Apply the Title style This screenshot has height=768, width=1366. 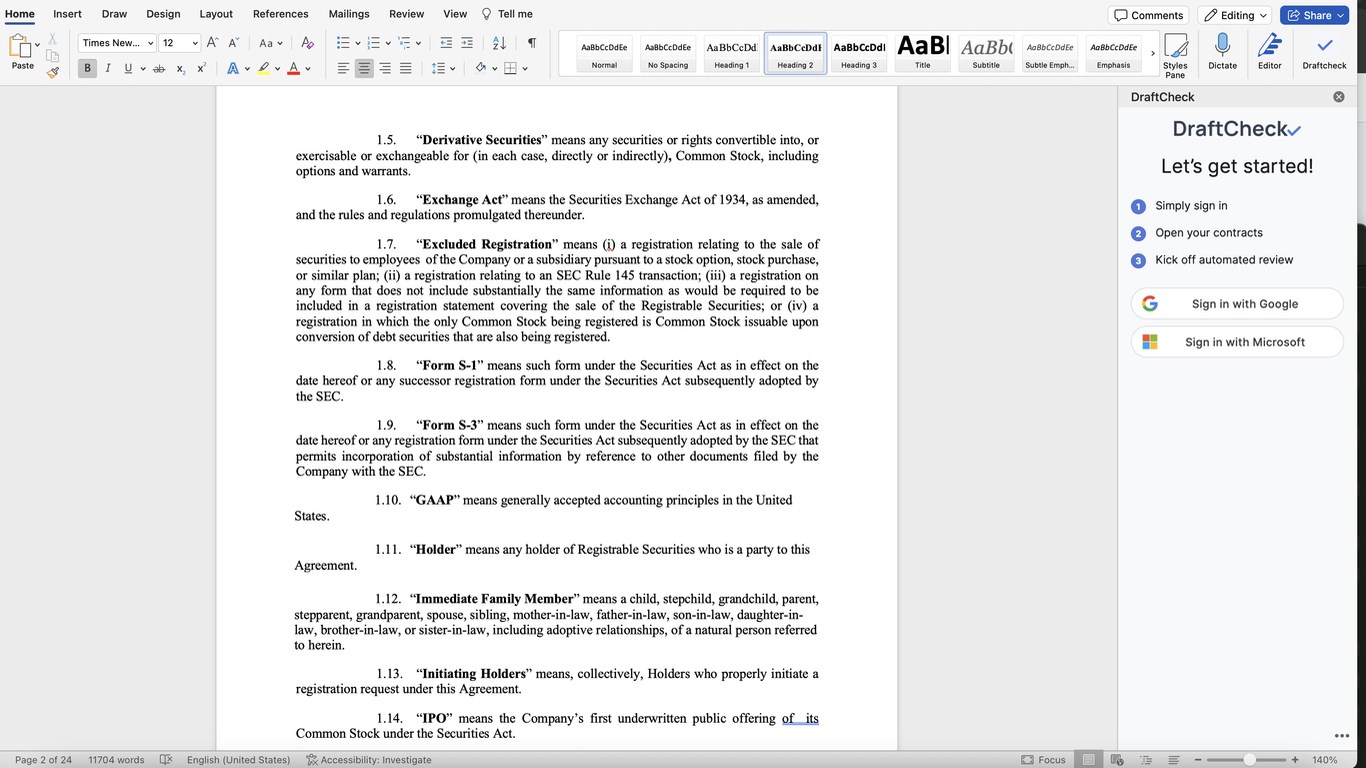click(x=923, y=53)
